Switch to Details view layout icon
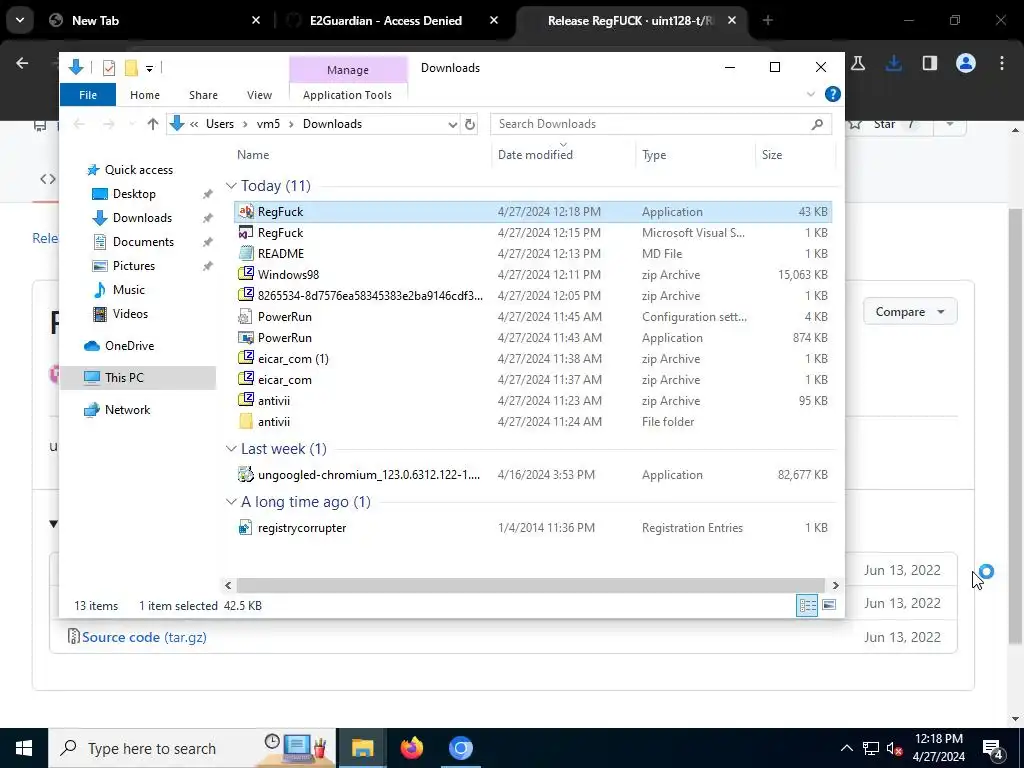The height and width of the screenshot is (768, 1024). pyautogui.click(x=807, y=605)
